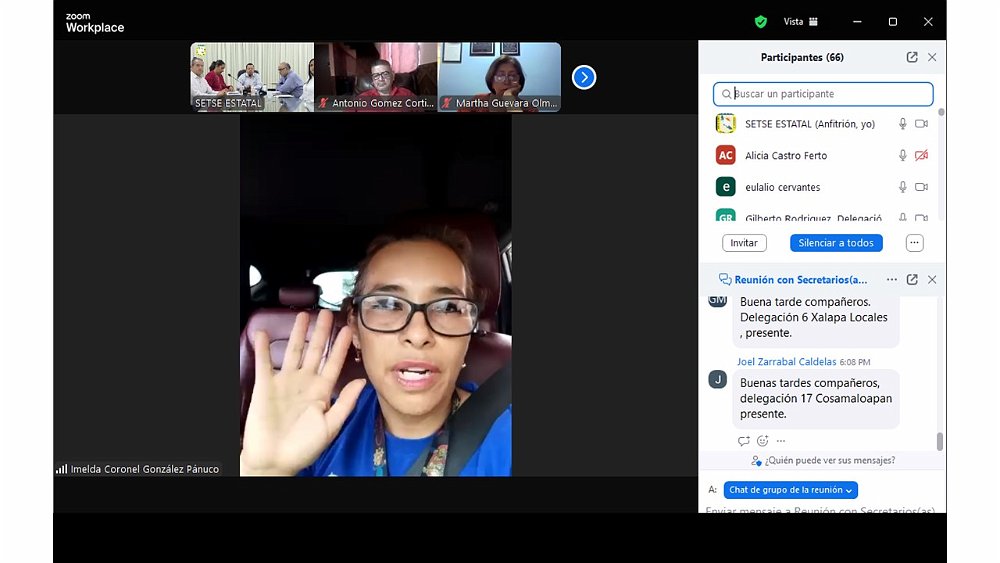Viewport: 1000px width, 563px height.
Task: Click the Invitar button
Action: [x=744, y=243]
